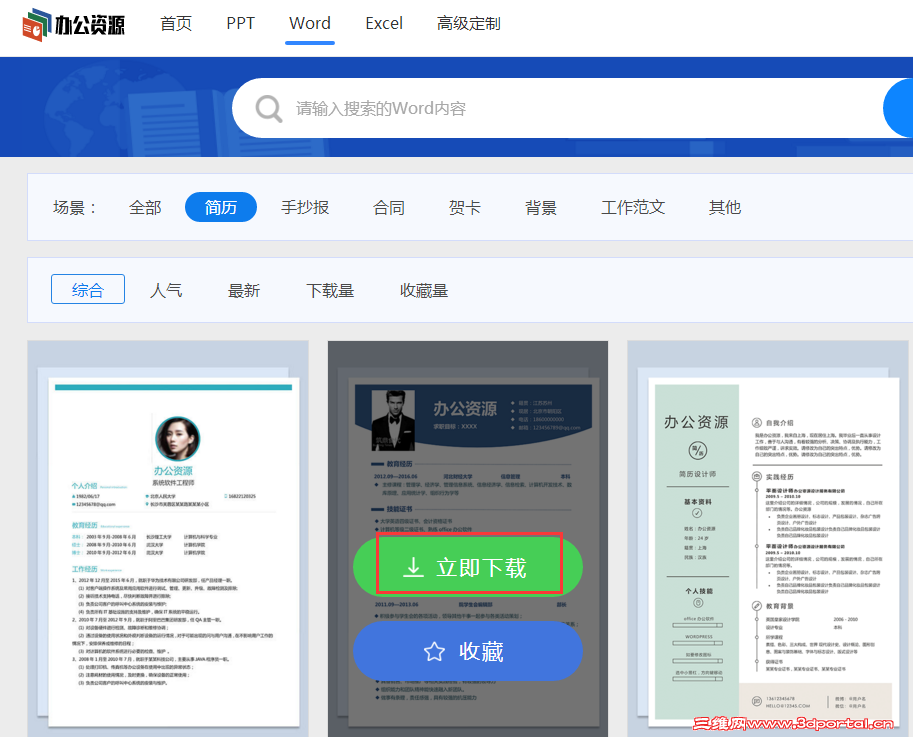Click the 场景 label text
The width and height of the screenshot is (913, 737).
tap(74, 207)
